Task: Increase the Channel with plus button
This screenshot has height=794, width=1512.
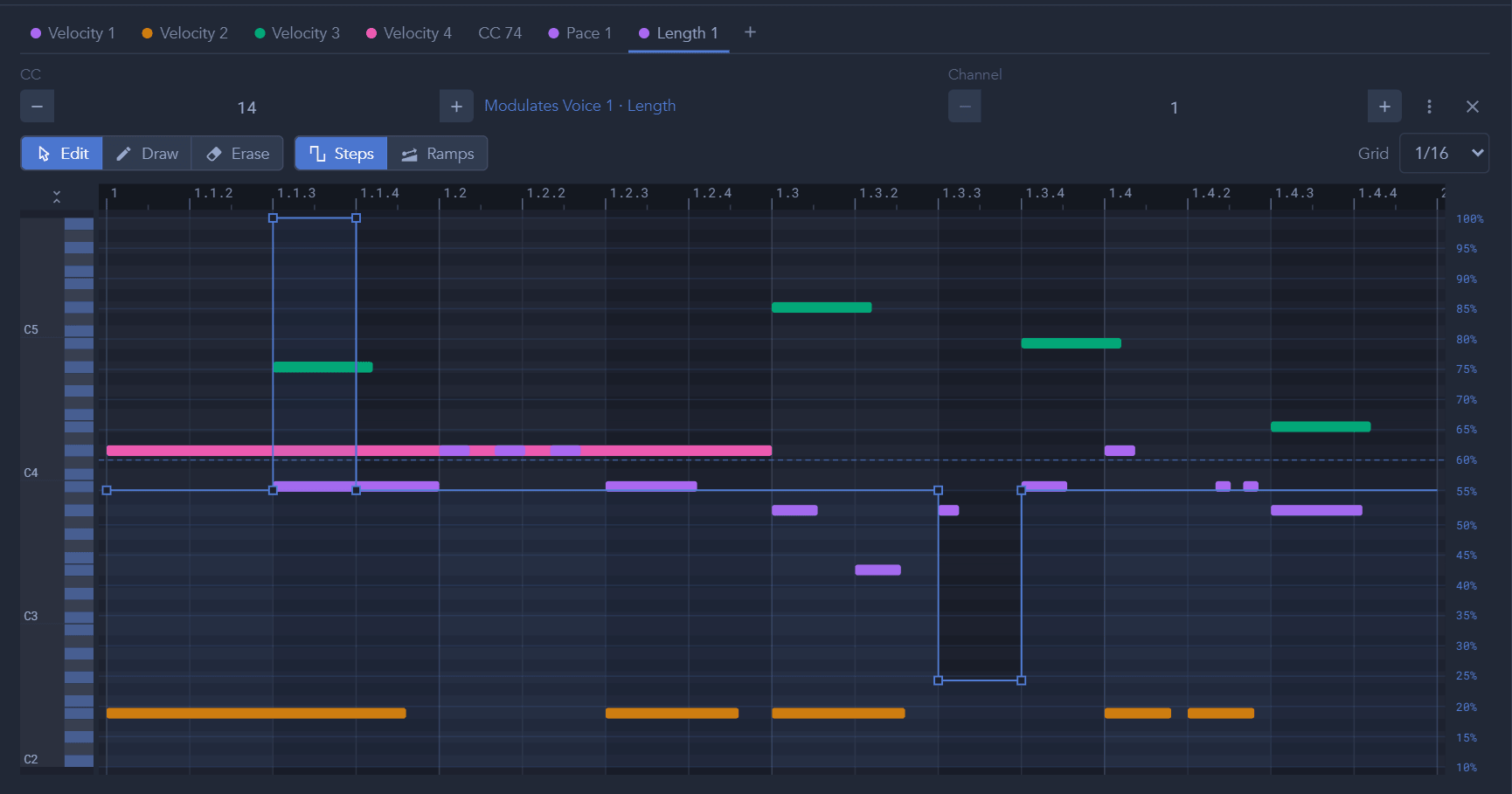Action: tap(1384, 107)
